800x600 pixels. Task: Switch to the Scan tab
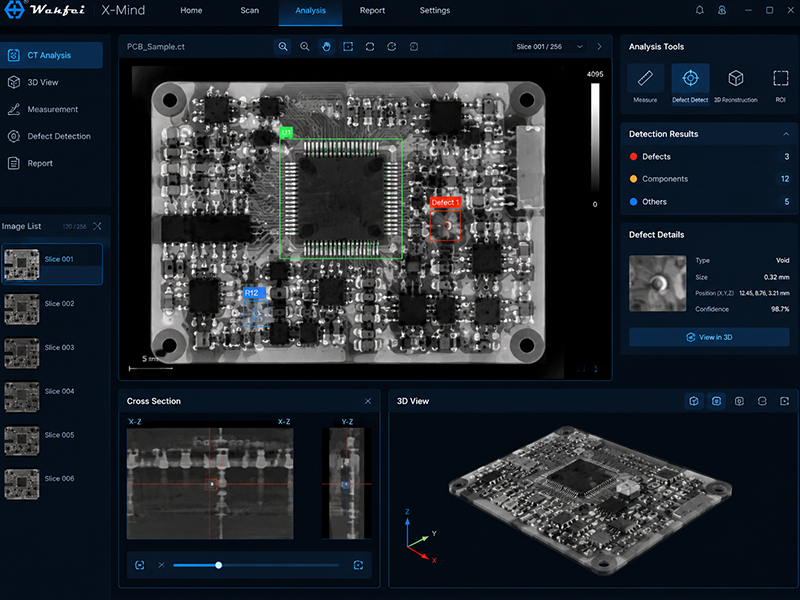249,11
